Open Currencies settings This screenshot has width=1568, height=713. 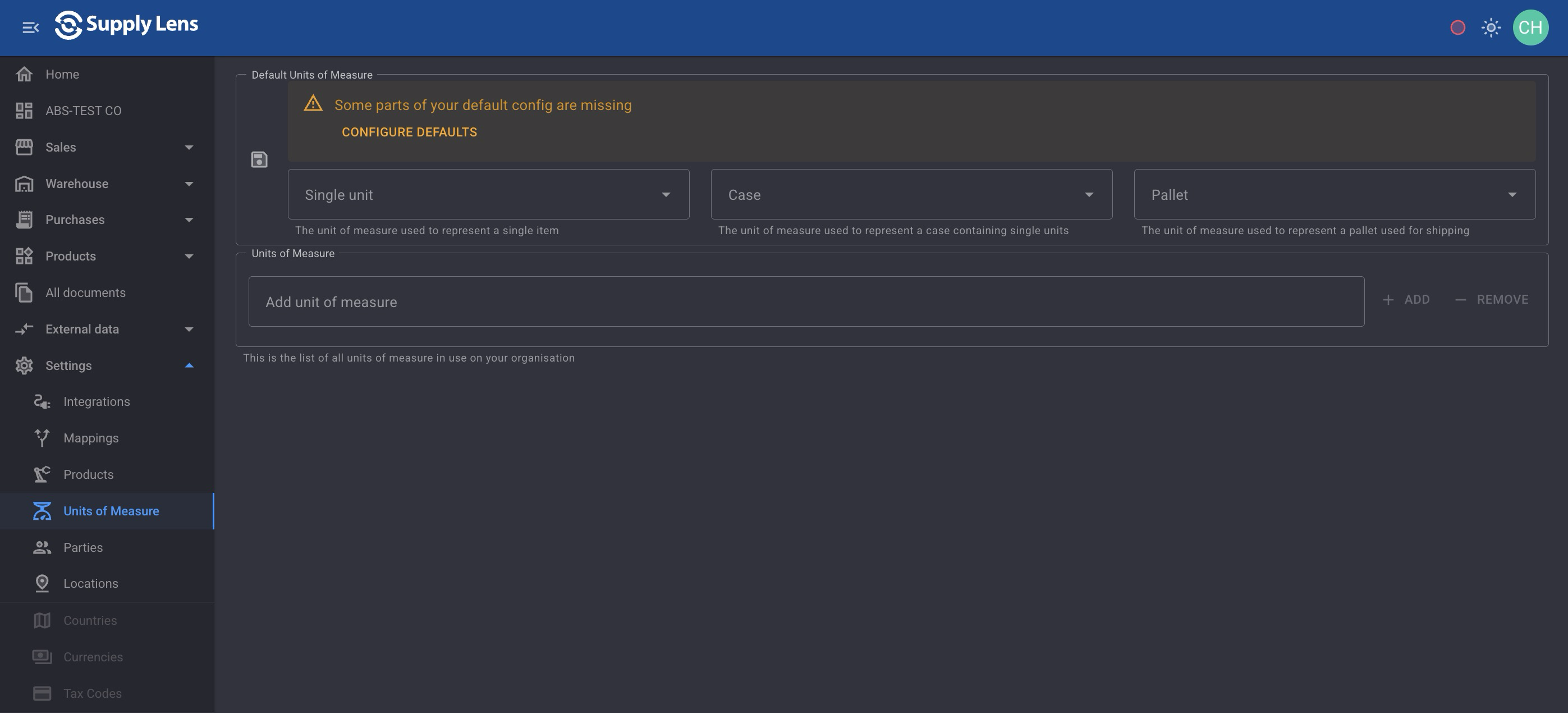coord(107,657)
